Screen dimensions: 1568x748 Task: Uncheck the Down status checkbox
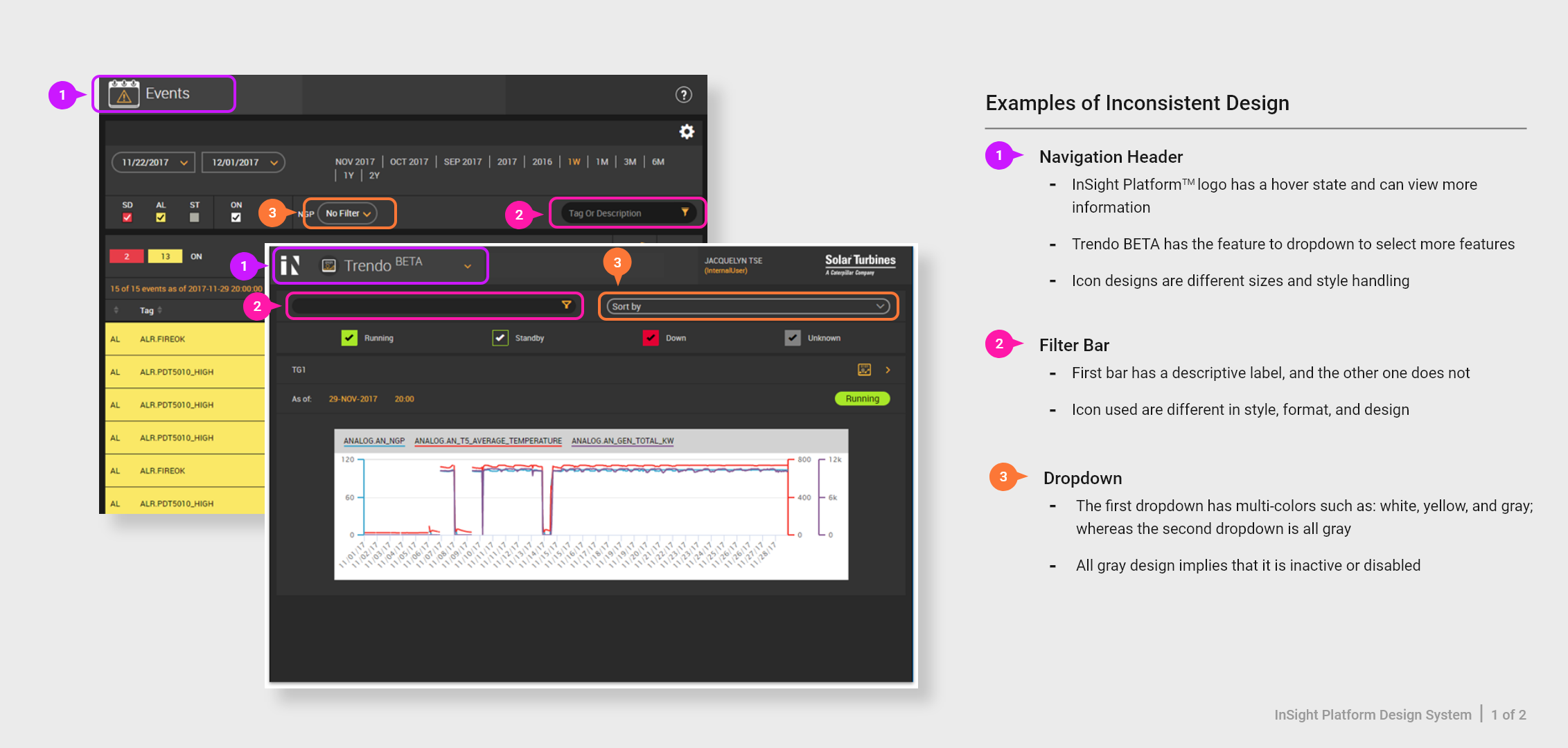tap(651, 338)
